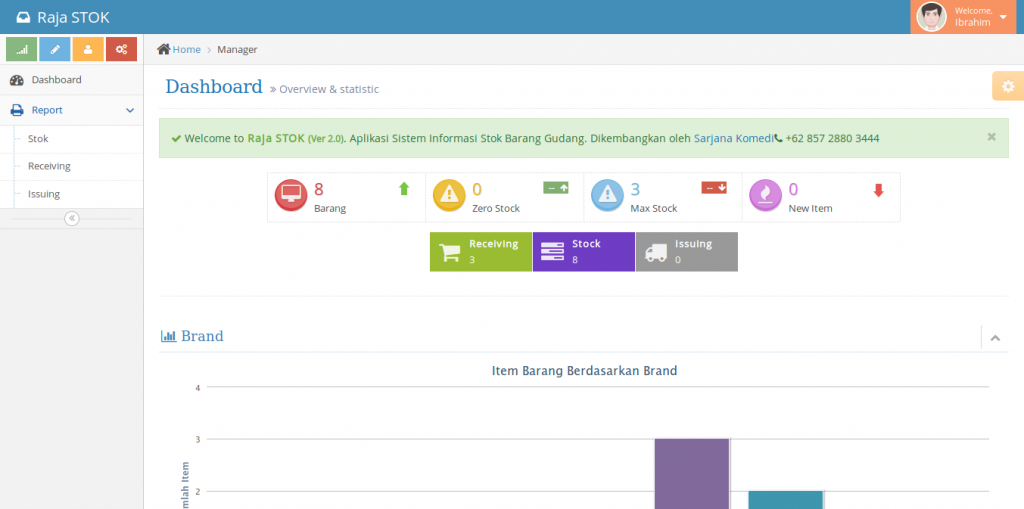Click the printer icon beside Report

17,110
